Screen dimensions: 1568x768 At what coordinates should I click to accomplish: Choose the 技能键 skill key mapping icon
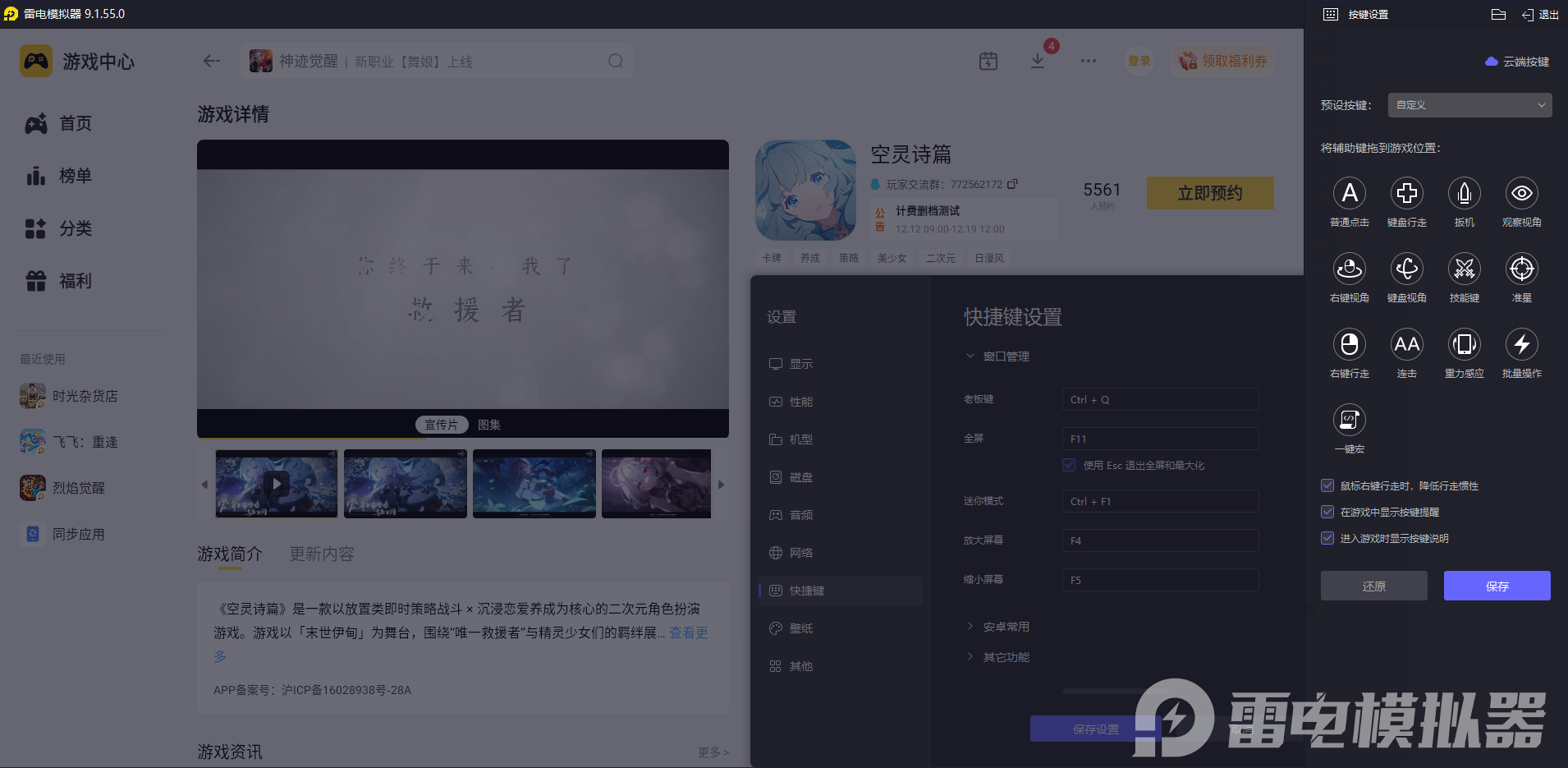pyautogui.click(x=1465, y=270)
